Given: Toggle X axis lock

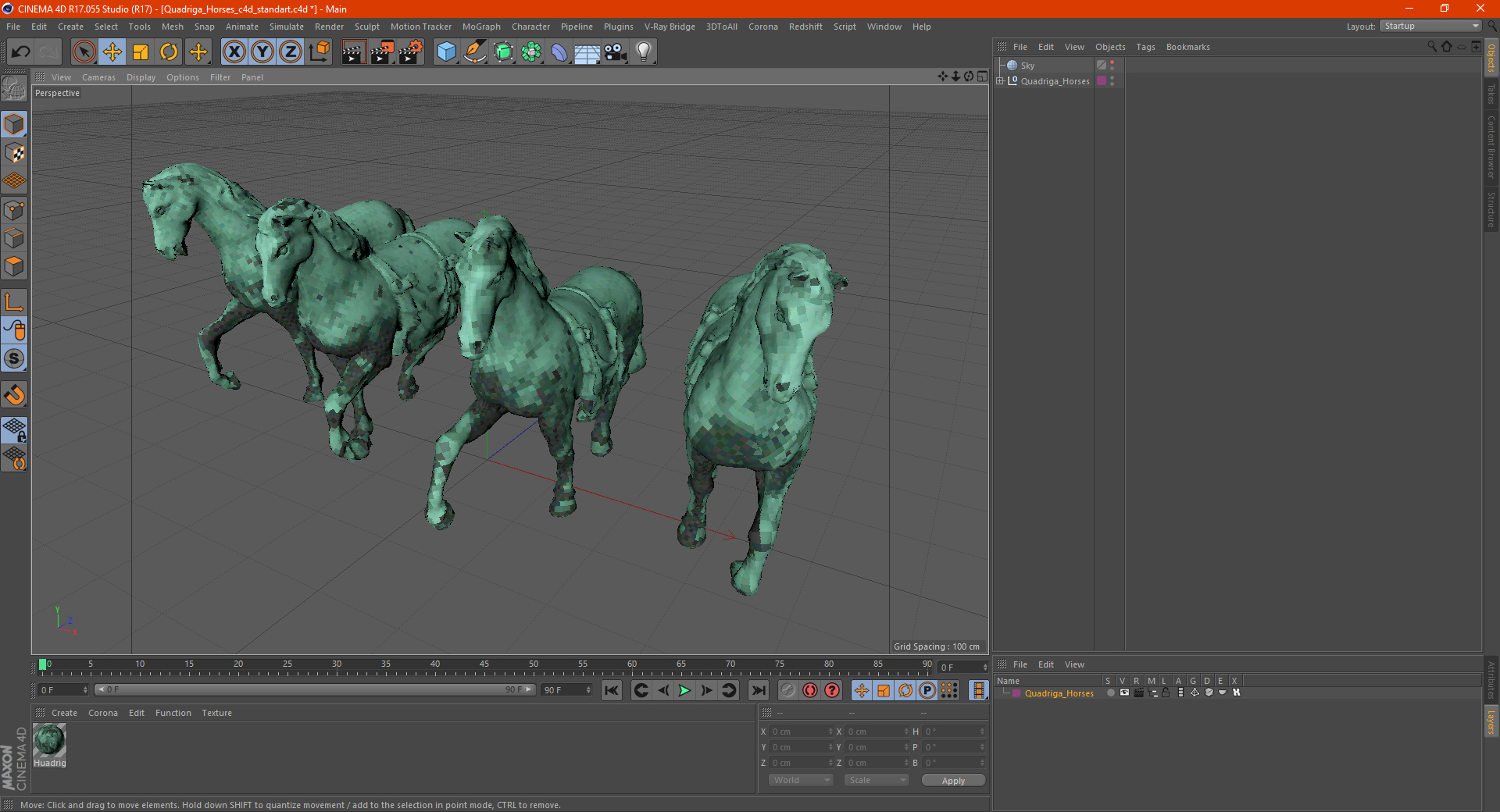Looking at the screenshot, I should click(234, 52).
